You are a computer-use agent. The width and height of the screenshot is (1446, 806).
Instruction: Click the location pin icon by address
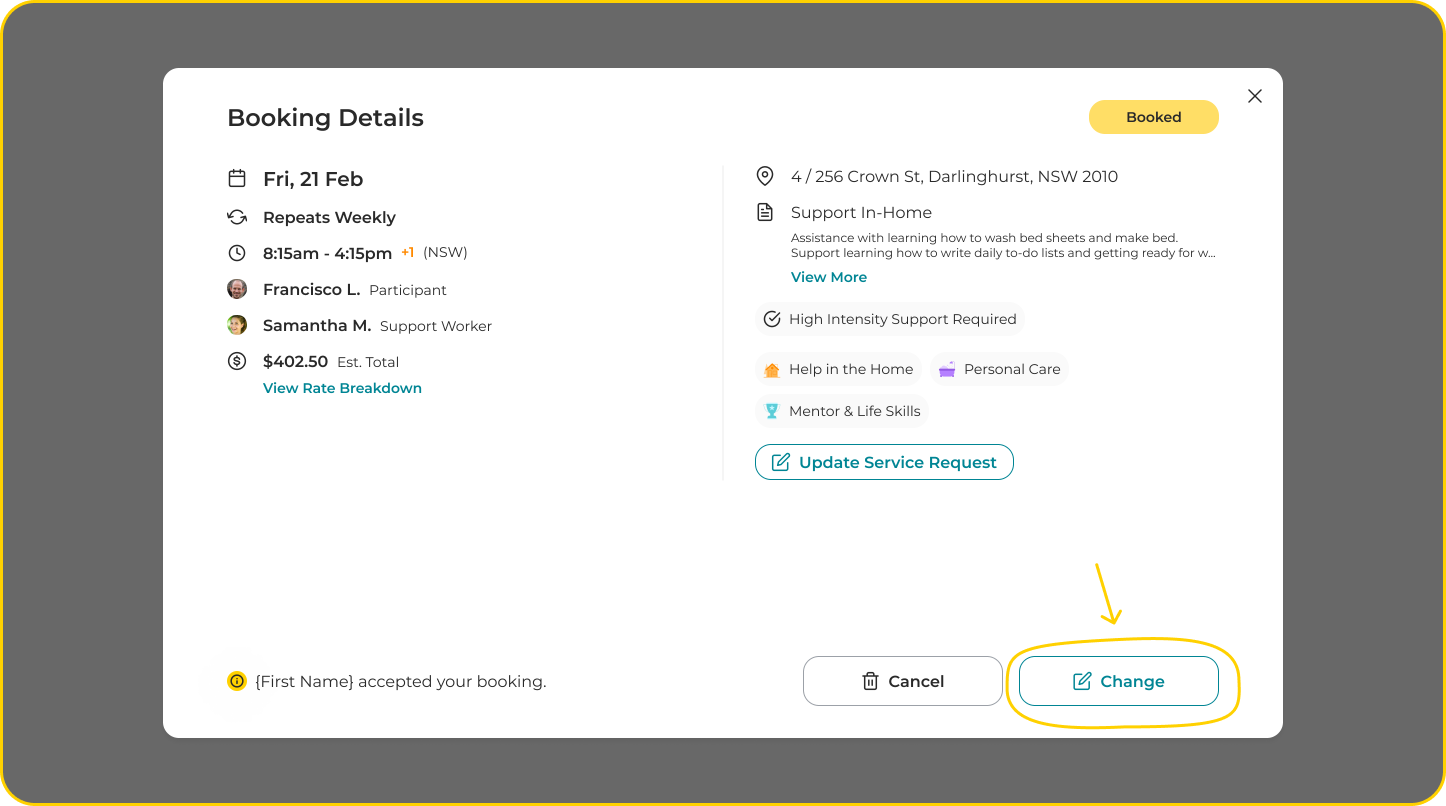(x=765, y=177)
